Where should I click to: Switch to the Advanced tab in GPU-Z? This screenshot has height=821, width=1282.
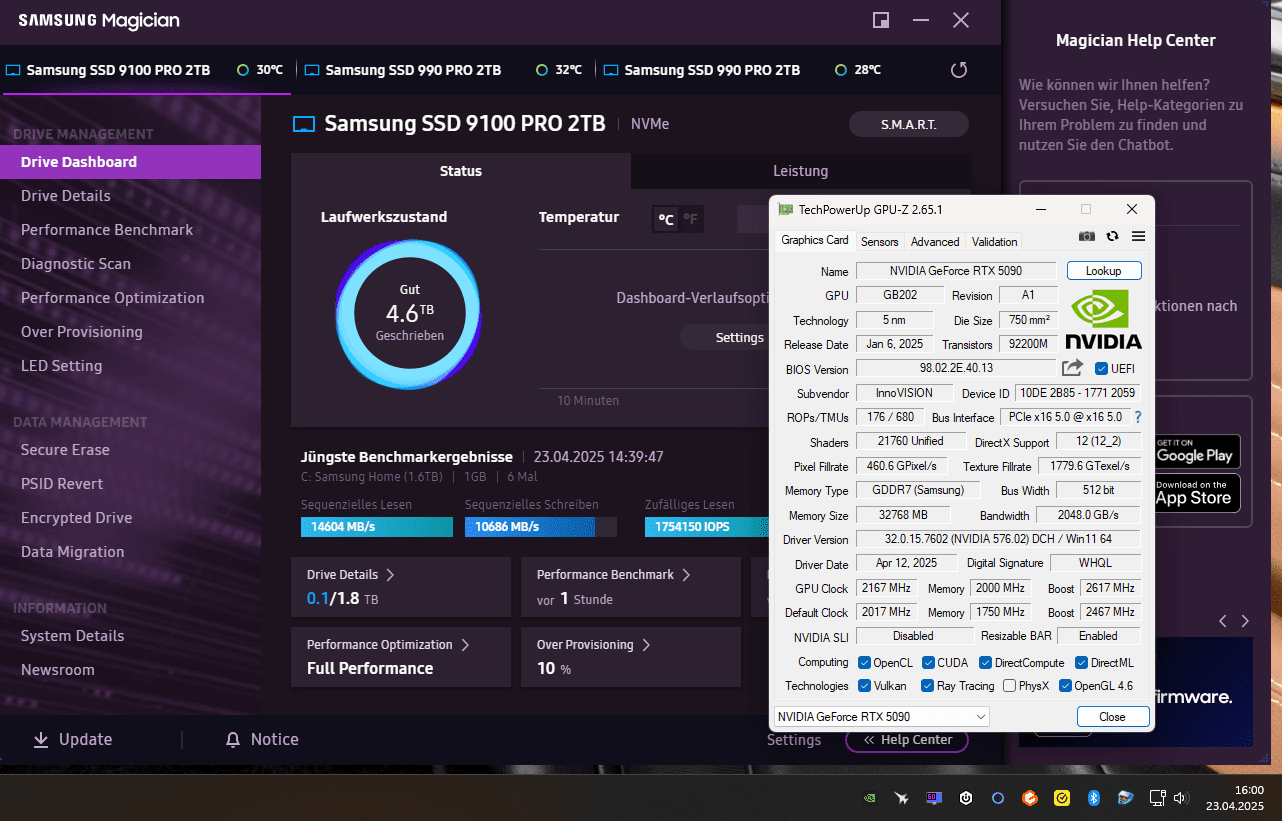tap(935, 241)
